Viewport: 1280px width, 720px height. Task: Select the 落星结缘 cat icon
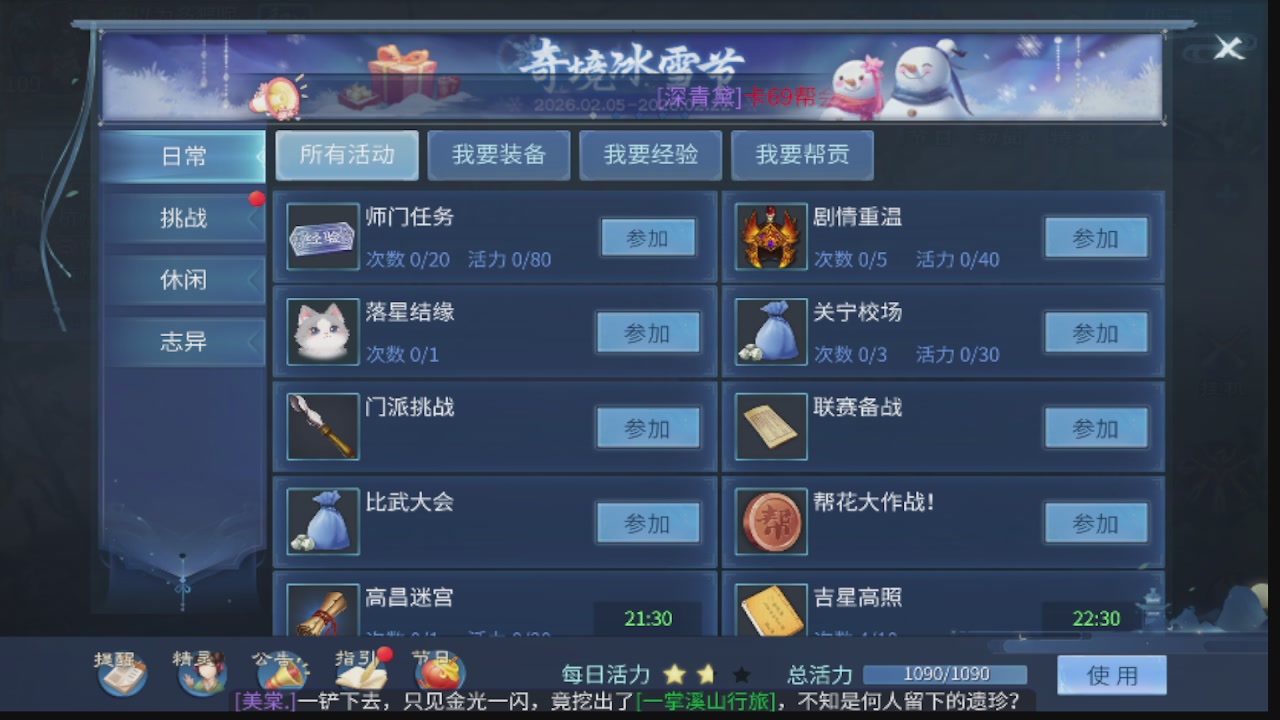[x=323, y=332]
